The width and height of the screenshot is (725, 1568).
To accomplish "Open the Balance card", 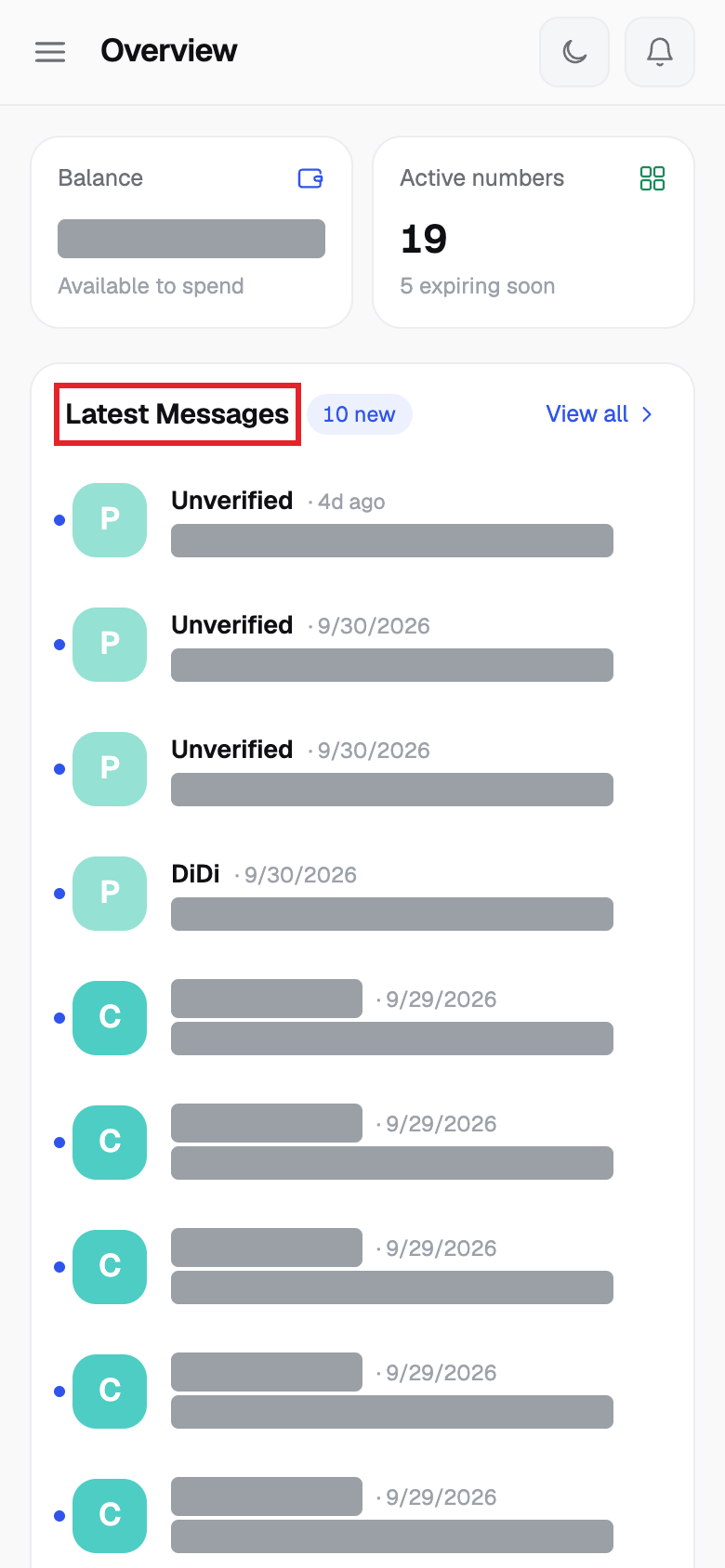I will pyautogui.click(x=191, y=232).
